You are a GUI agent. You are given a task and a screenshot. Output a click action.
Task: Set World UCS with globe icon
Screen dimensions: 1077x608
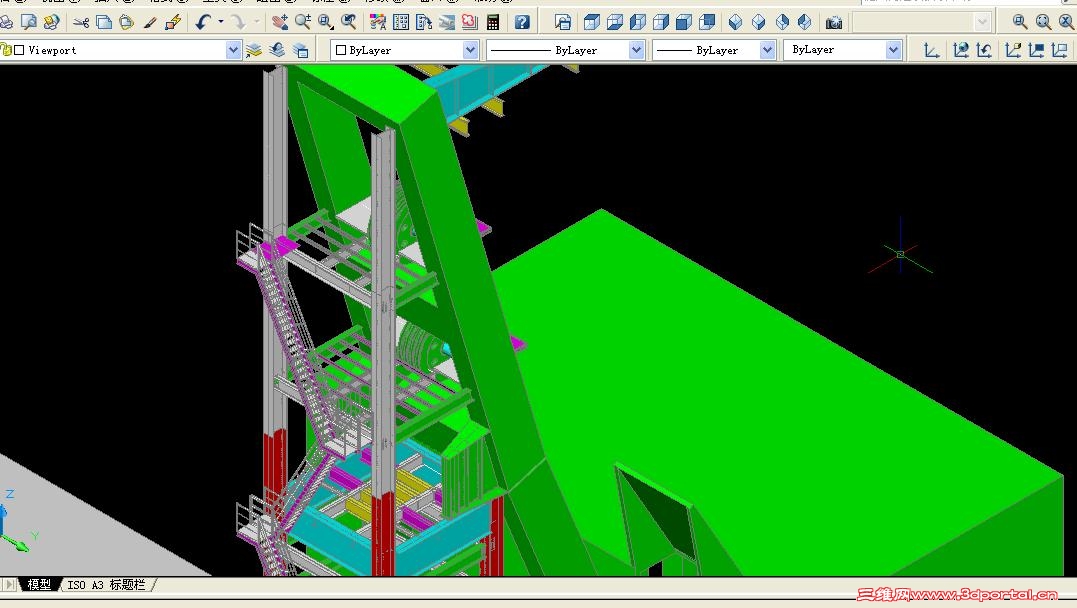(x=961, y=49)
